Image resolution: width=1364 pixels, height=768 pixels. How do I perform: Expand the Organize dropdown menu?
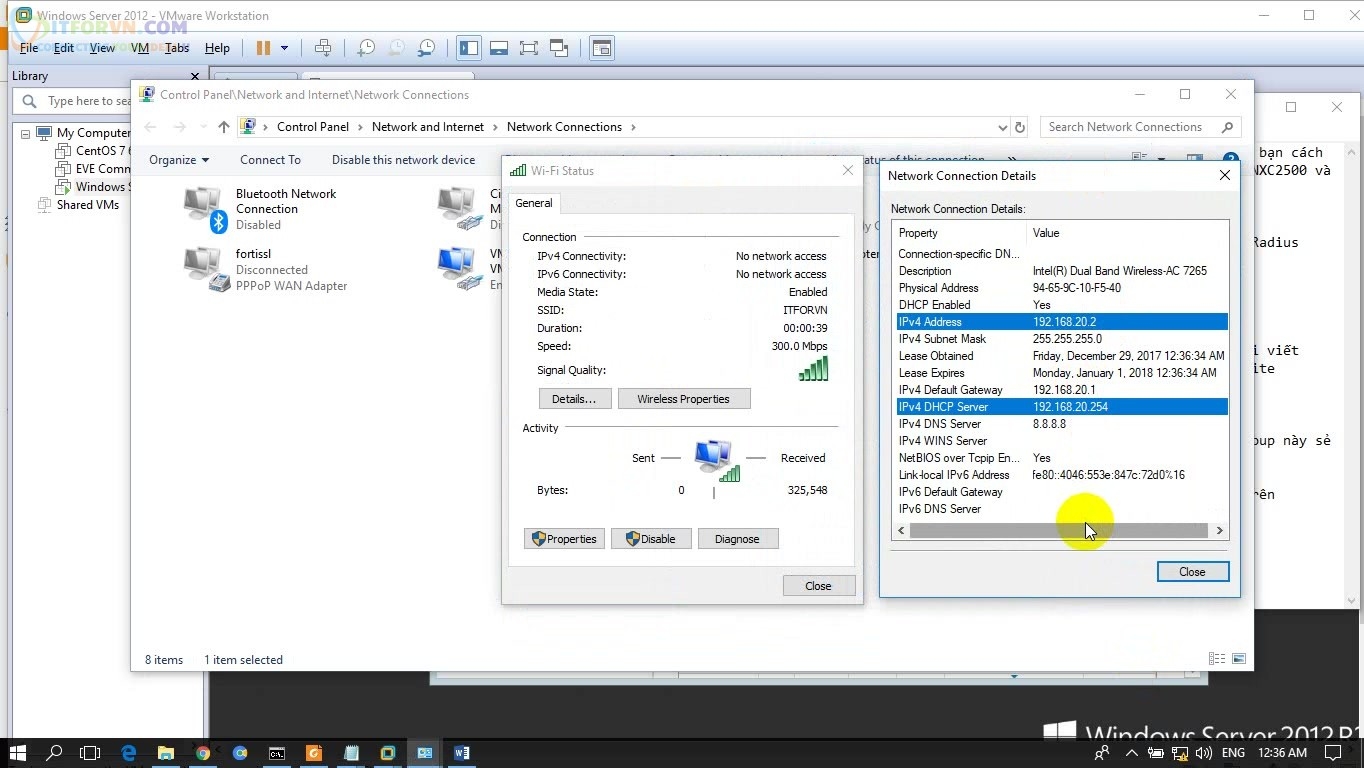tap(179, 160)
